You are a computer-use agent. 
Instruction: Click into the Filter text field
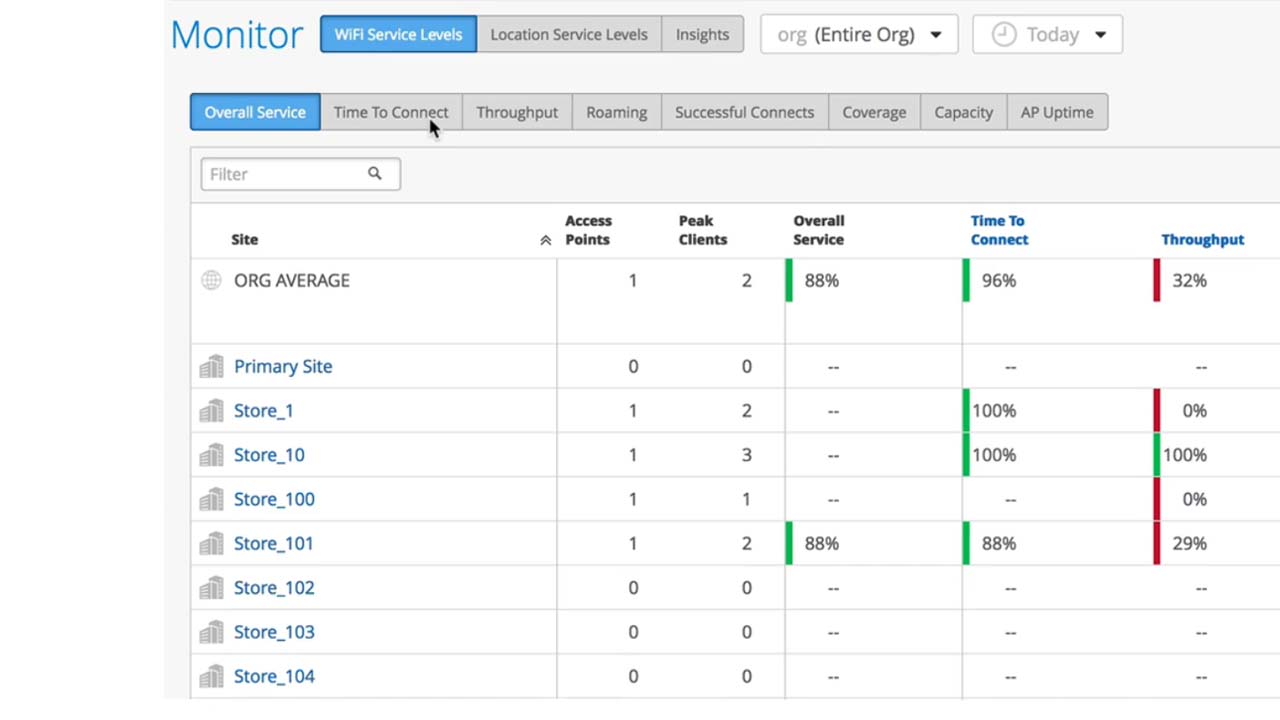pos(285,174)
